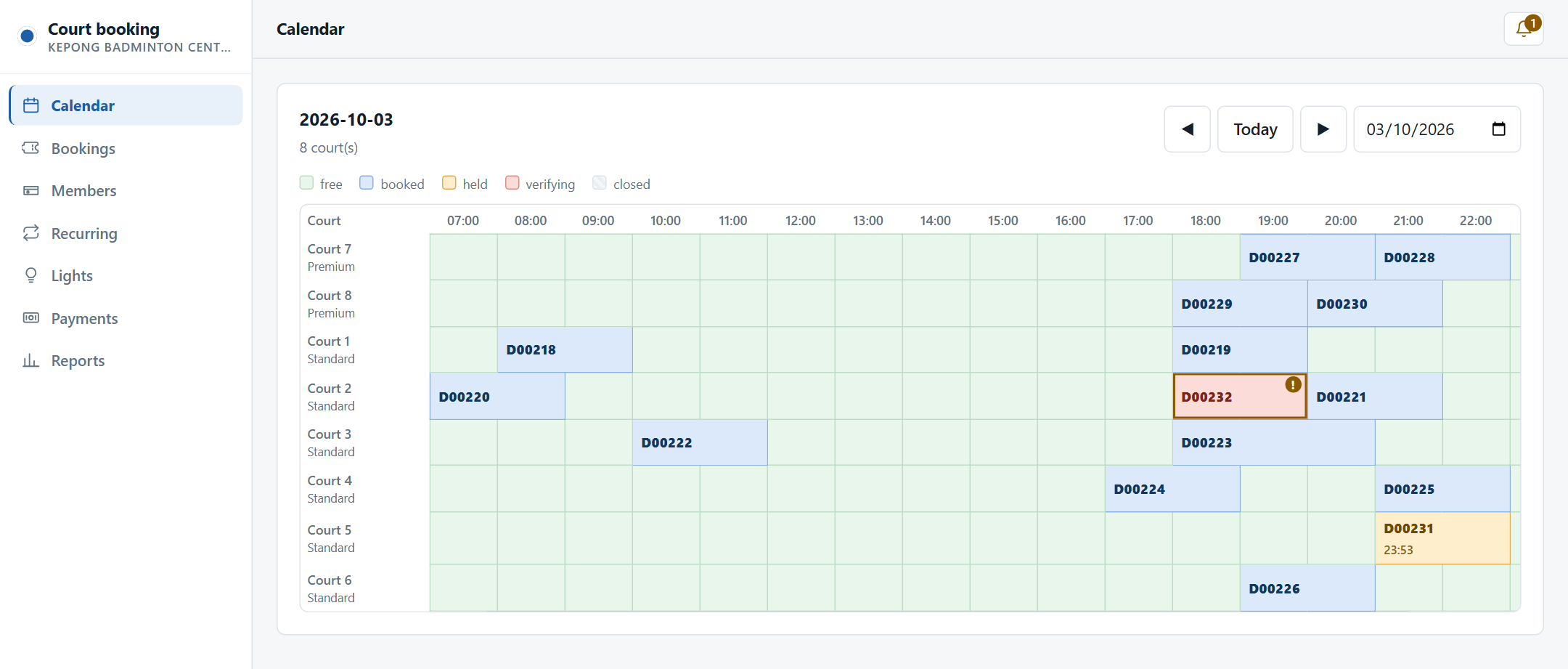
Task: Open booking D00220 on Court 2
Action: (x=497, y=397)
